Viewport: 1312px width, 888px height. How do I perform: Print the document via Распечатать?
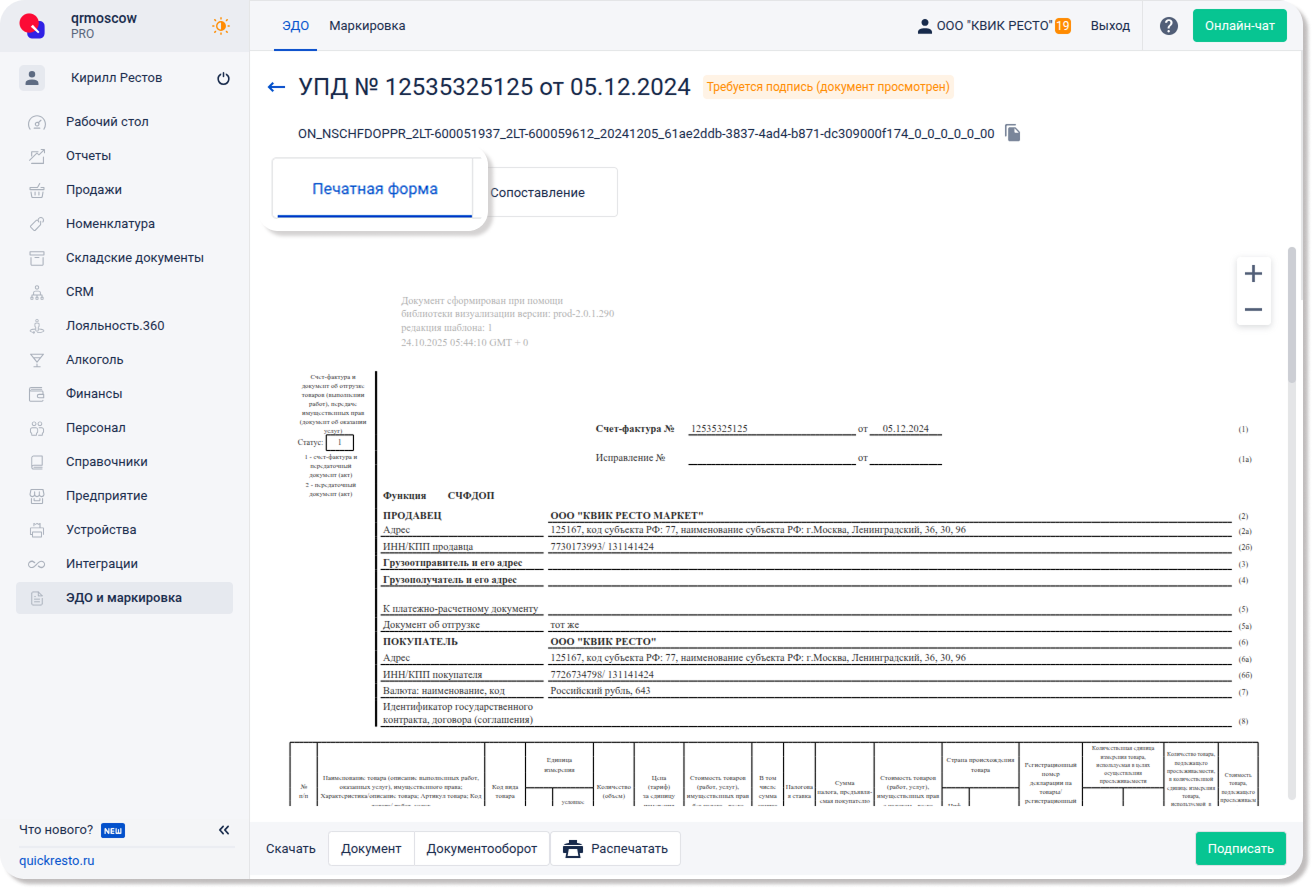click(x=615, y=849)
